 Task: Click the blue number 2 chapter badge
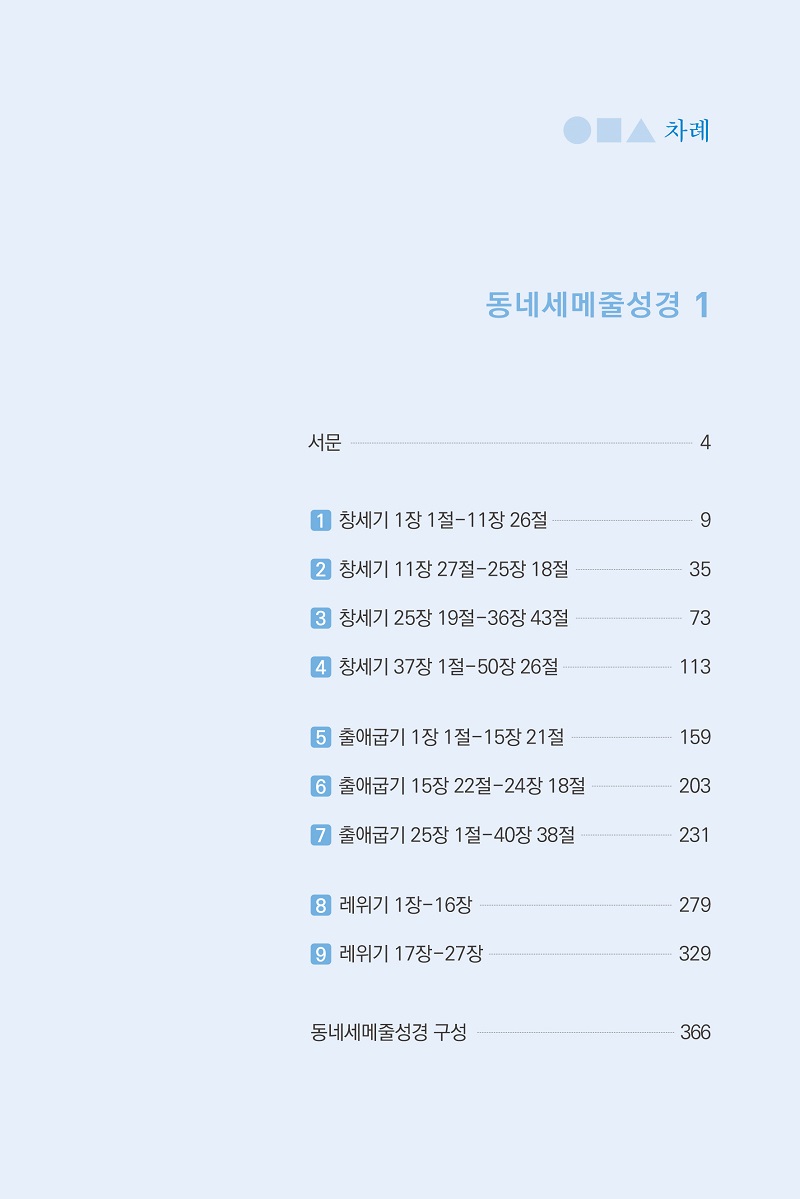coord(320,570)
